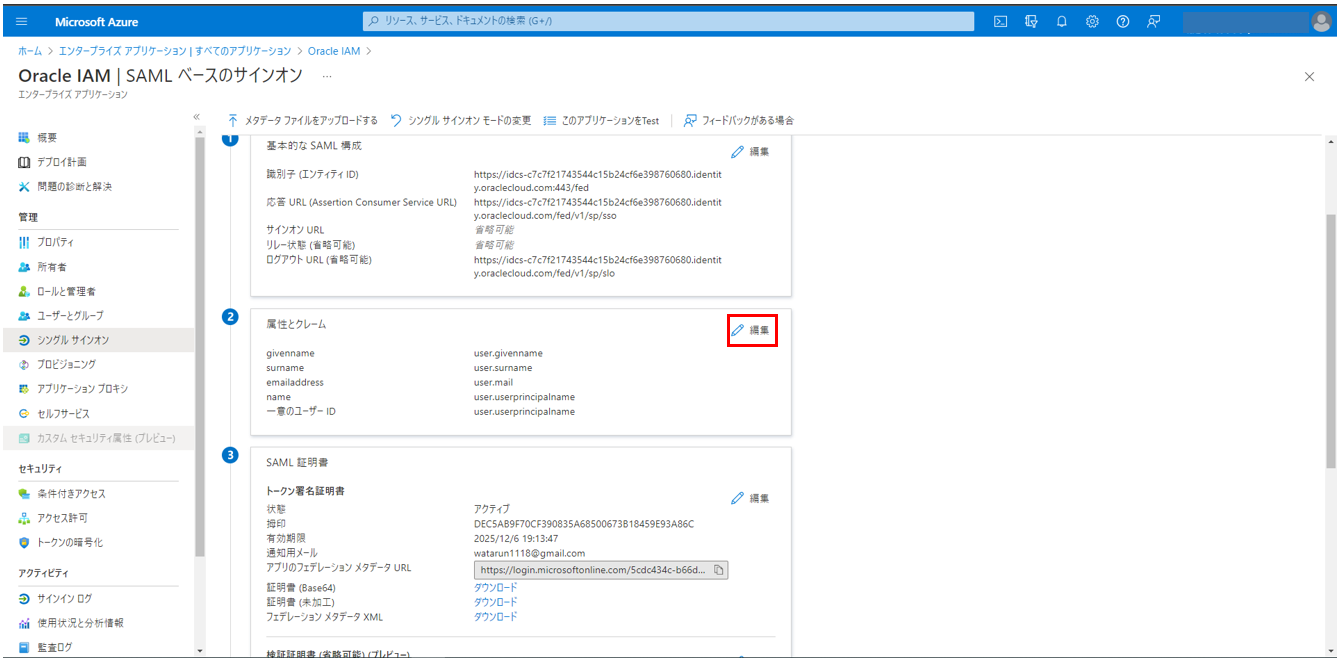Click 編集 for 属性とクレーム section
The height and width of the screenshot is (662, 1341).
pos(751,330)
